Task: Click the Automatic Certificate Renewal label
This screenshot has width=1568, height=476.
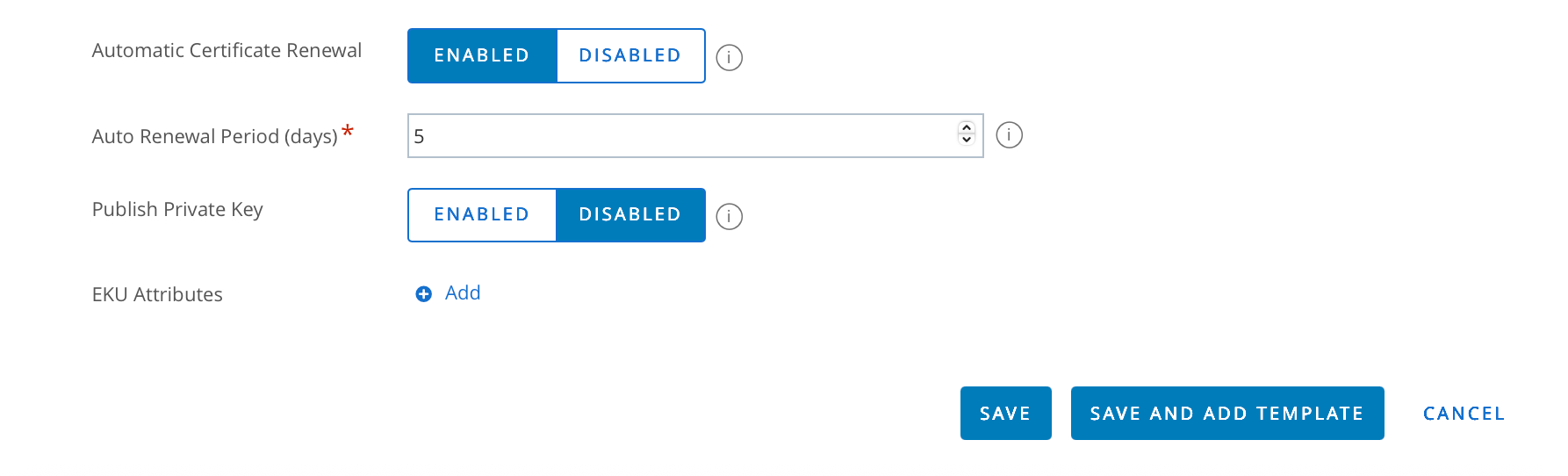Action: point(227,51)
